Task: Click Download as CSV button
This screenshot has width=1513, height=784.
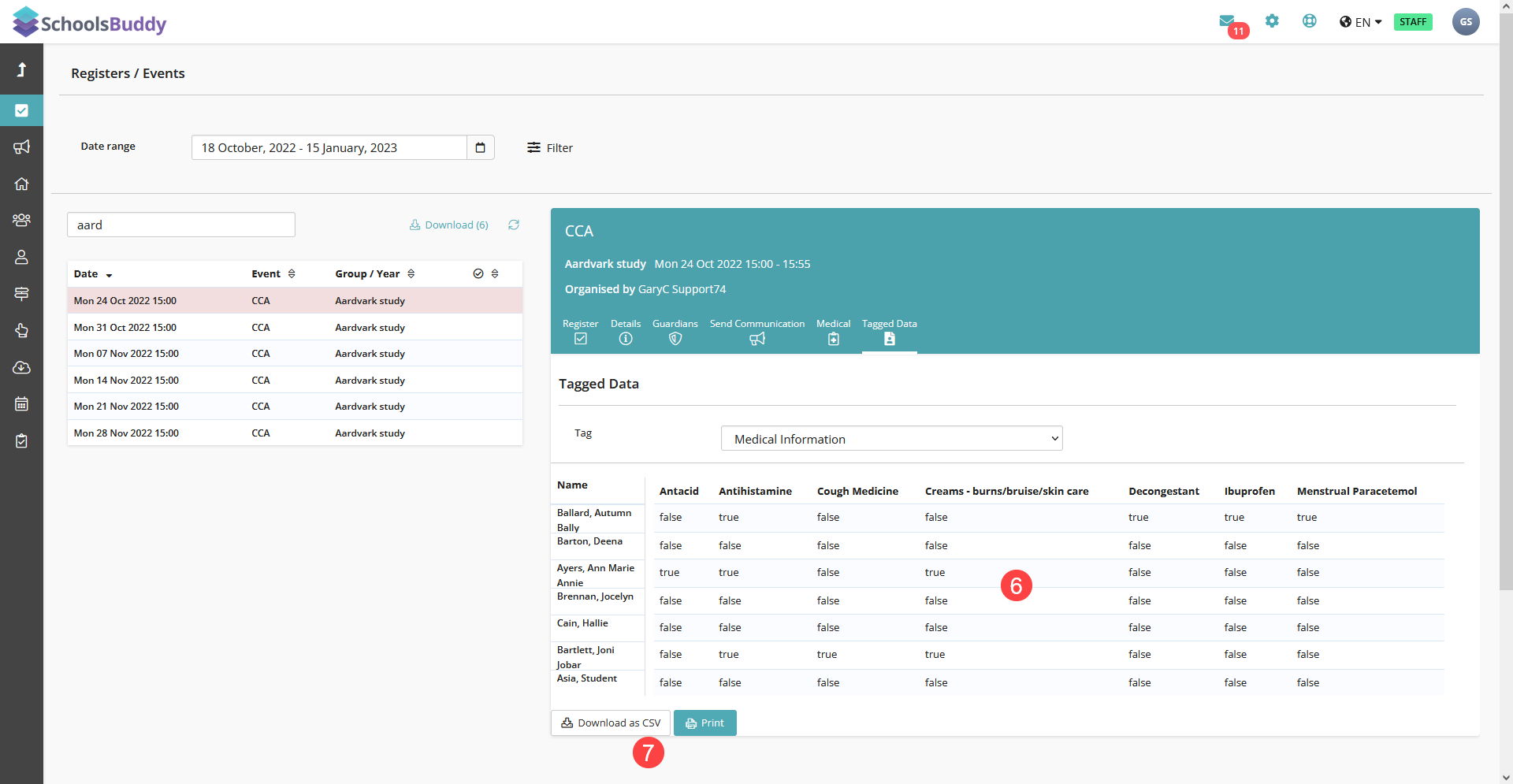Action: [x=611, y=723]
